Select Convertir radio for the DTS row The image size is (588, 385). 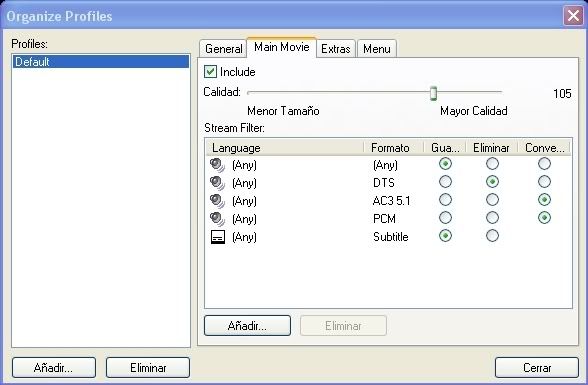tap(544, 182)
